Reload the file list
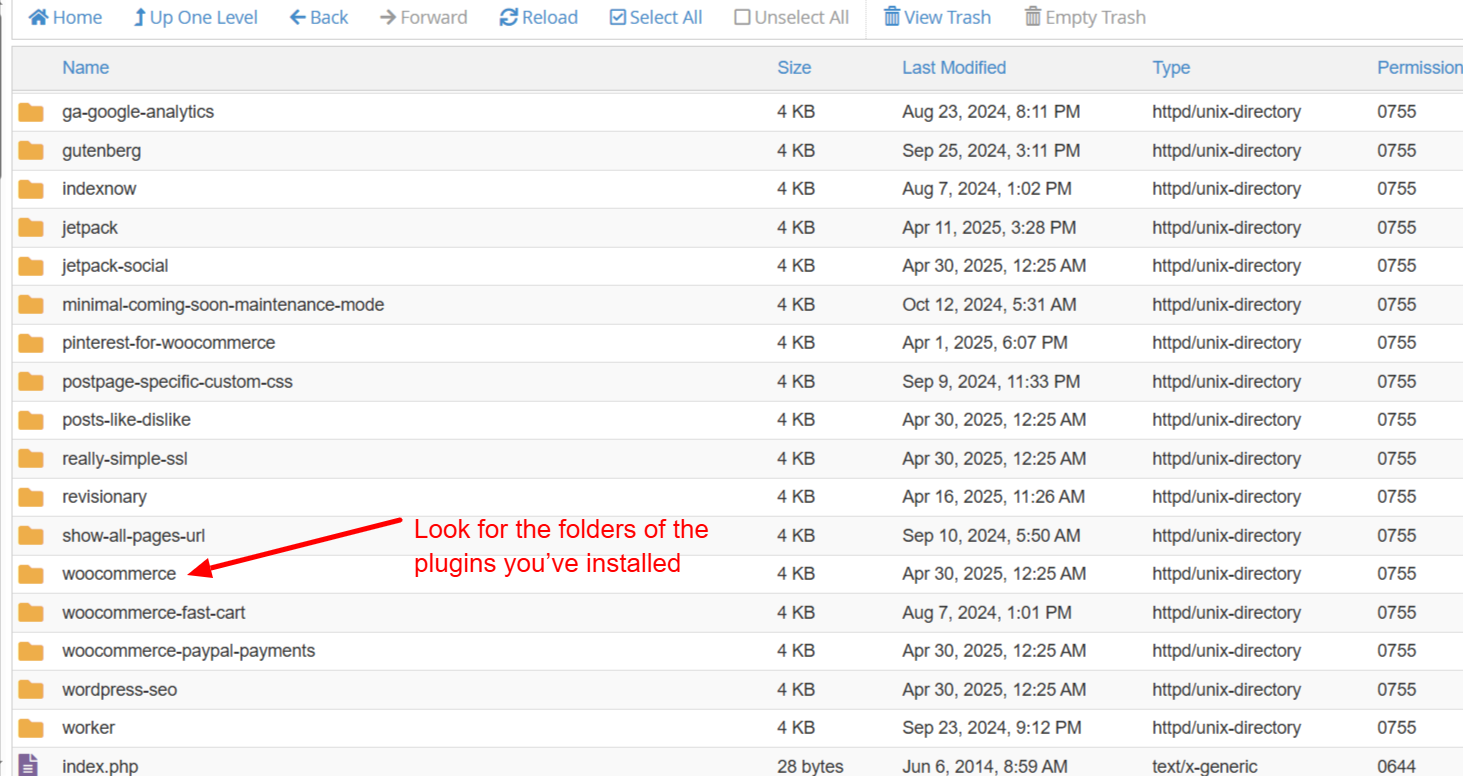The image size is (1463, 776). coord(539,17)
